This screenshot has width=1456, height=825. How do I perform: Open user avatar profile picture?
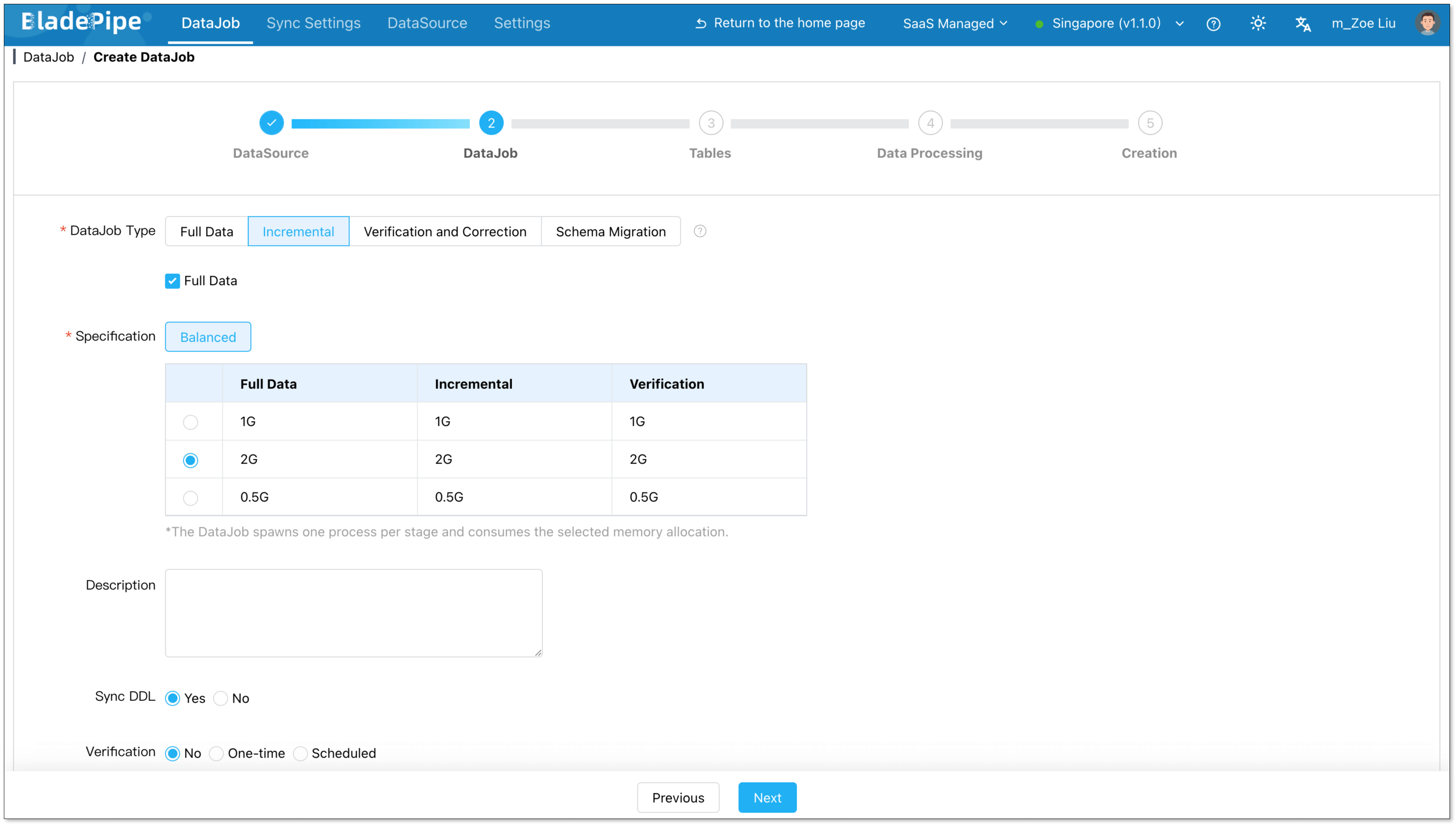(x=1426, y=23)
